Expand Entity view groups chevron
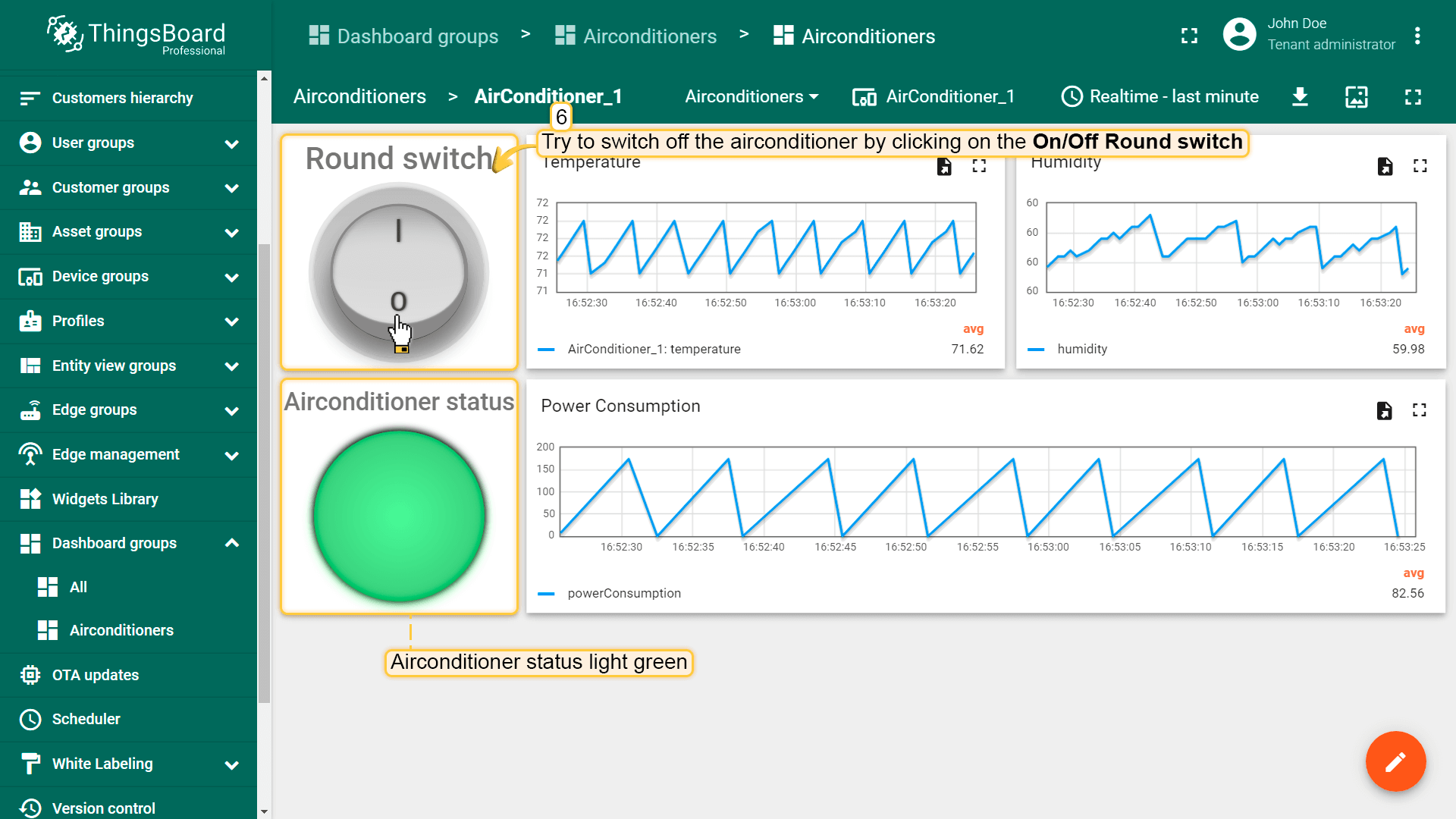 [x=232, y=366]
